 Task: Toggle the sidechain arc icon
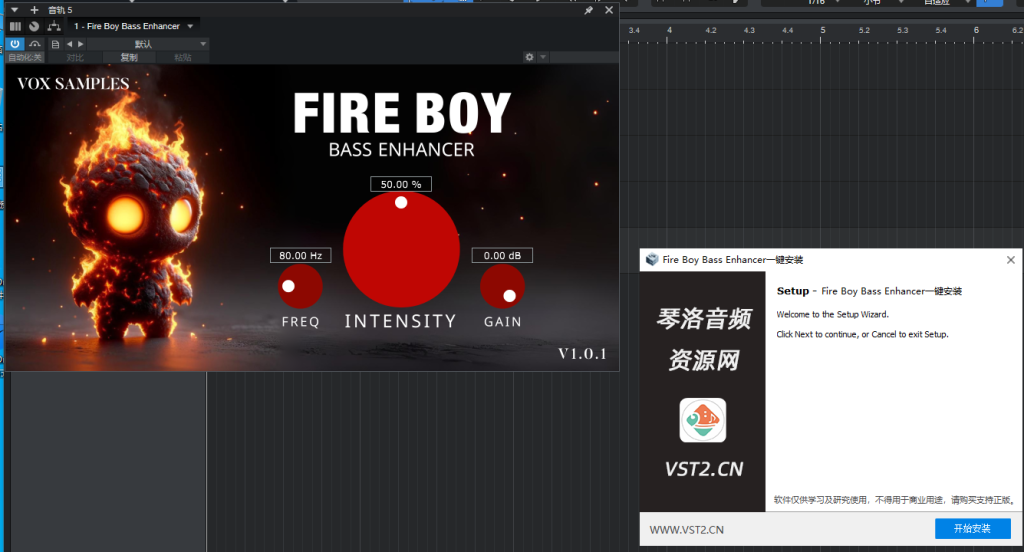click(35, 44)
